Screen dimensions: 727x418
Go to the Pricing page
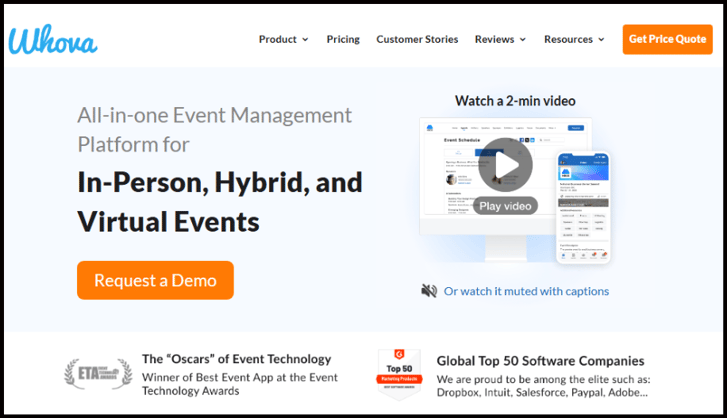tap(343, 39)
